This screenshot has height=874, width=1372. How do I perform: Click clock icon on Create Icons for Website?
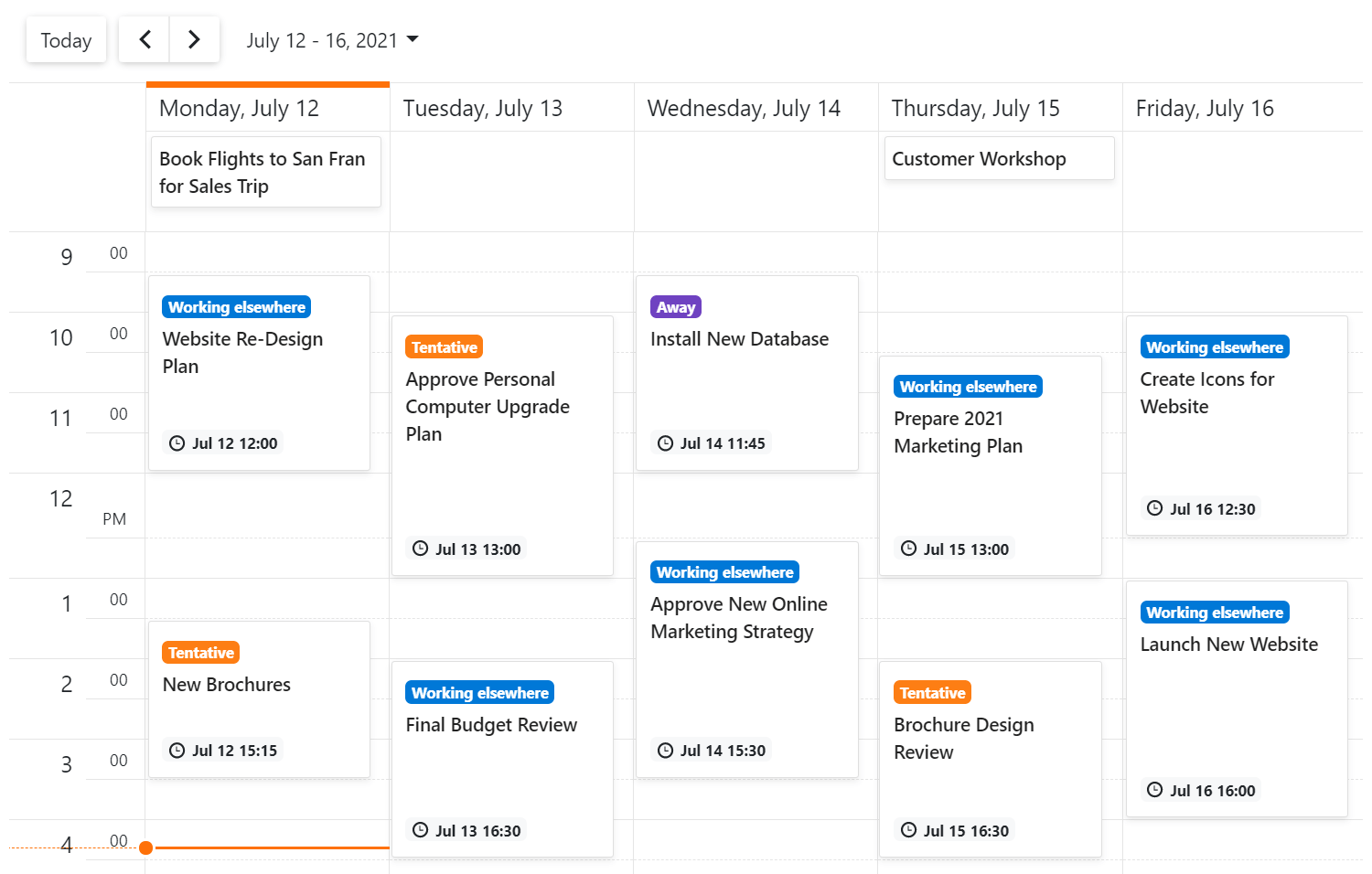pyautogui.click(x=1155, y=508)
